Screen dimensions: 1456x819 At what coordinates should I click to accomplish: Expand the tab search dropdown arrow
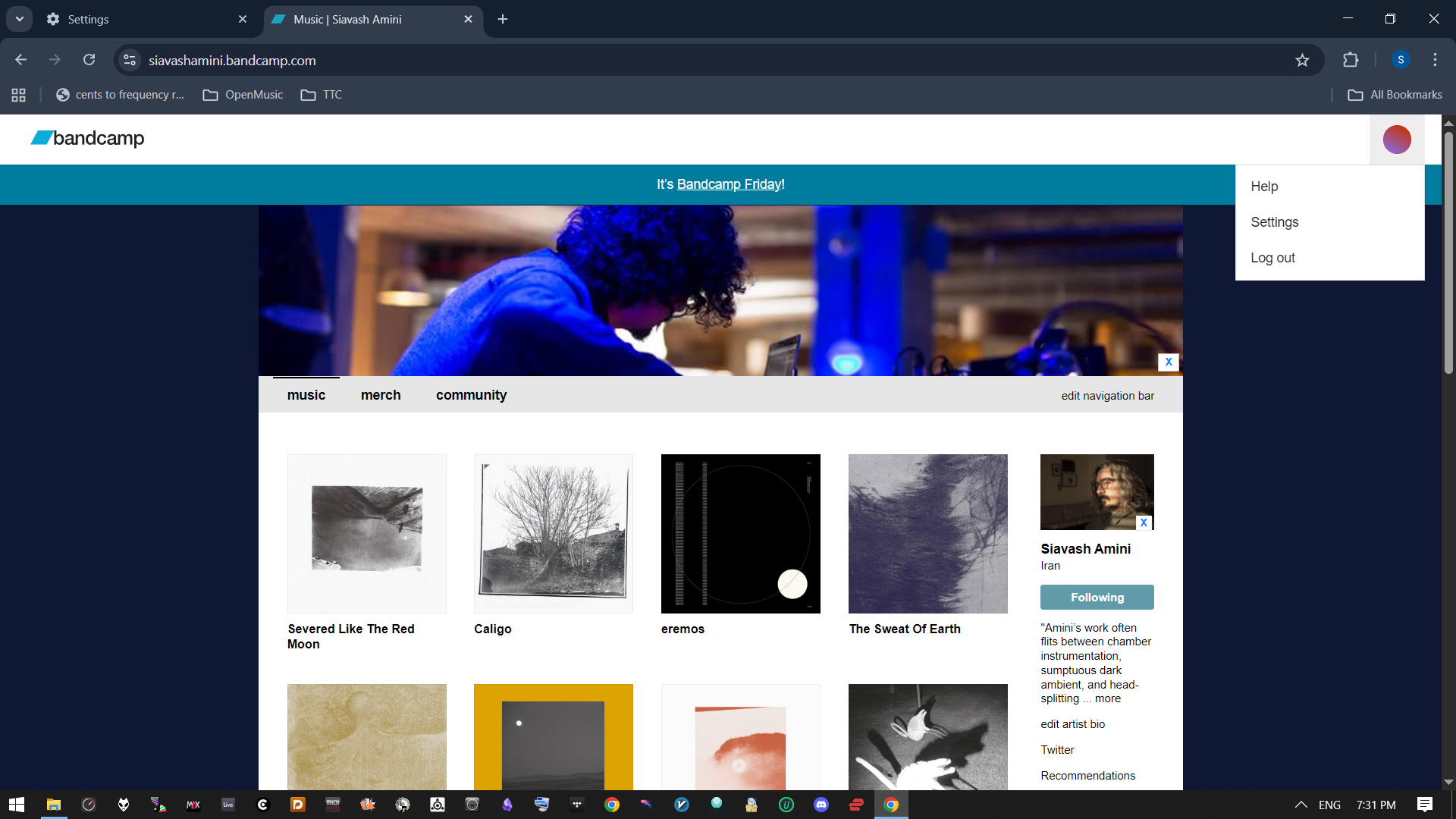pyautogui.click(x=19, y=19)
